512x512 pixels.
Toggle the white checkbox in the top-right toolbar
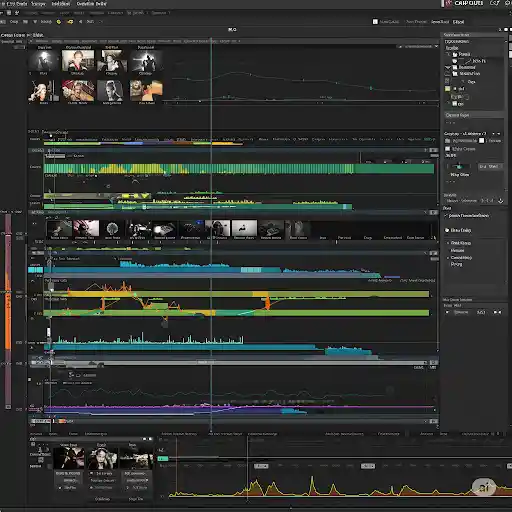pyautogui.click(x=375, y=22)
